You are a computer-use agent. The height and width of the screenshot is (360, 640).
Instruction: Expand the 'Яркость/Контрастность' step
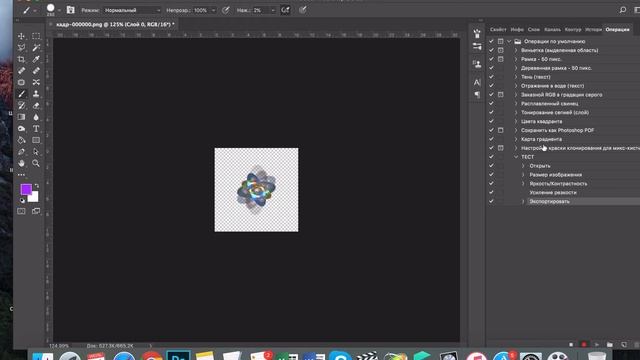click(523, 184)
